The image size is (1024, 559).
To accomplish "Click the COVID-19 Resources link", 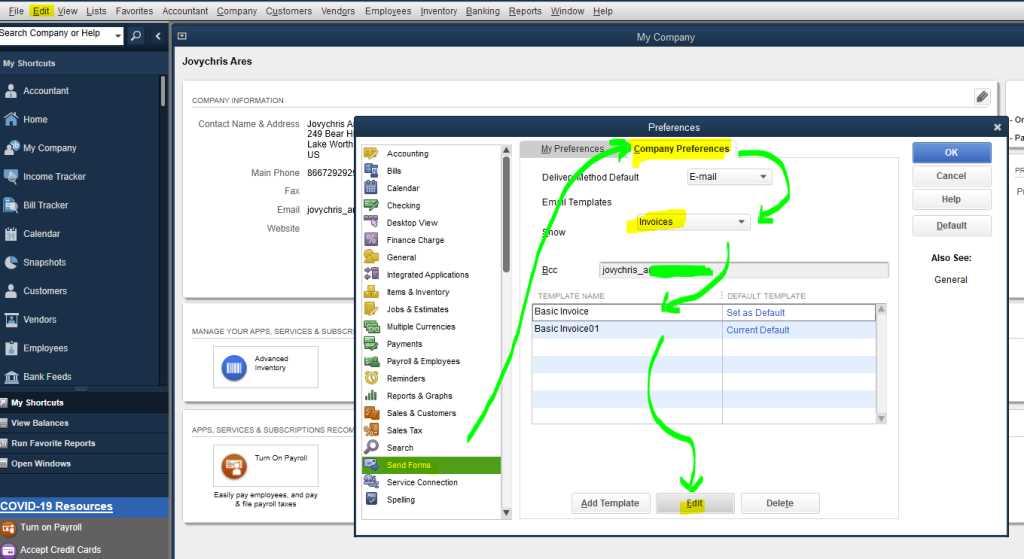I will pos(56,506).
